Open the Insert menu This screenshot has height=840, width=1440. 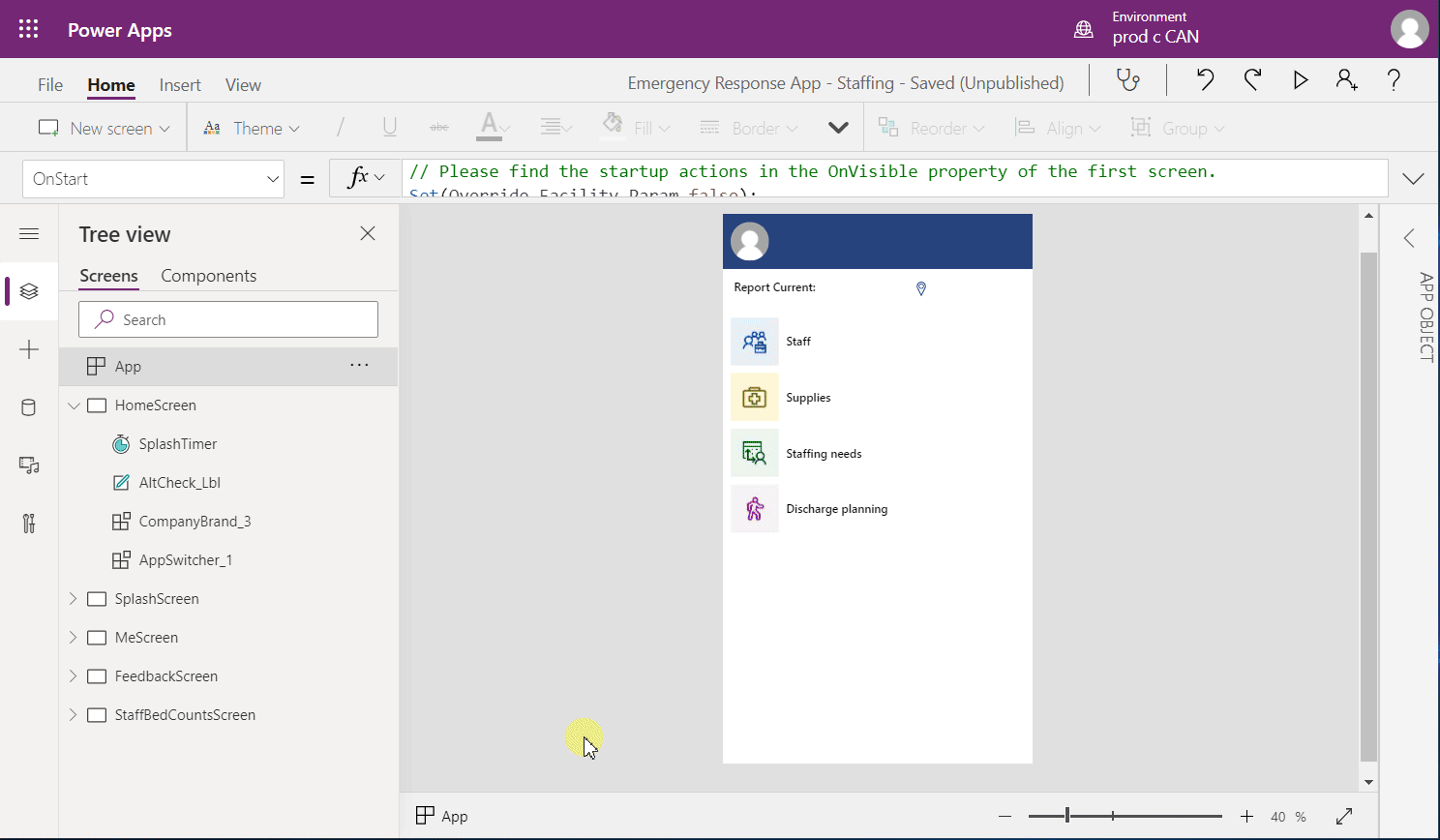[x=180, y=85]
